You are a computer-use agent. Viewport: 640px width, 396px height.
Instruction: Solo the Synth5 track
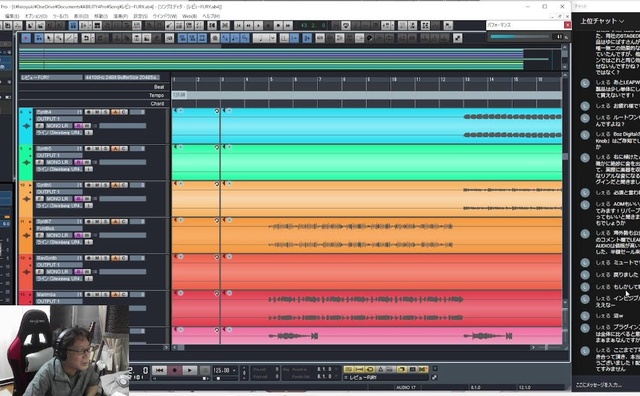pos(105,149)
